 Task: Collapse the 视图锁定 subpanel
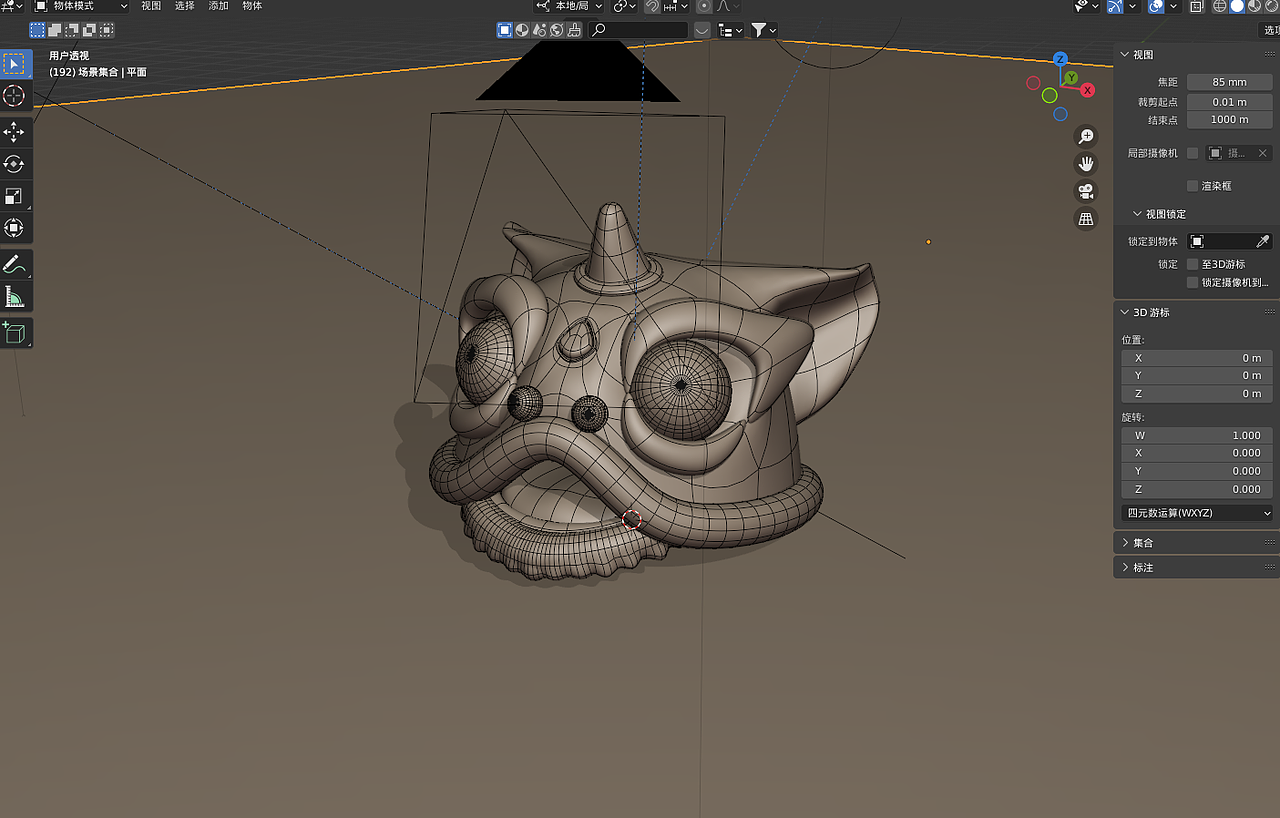[x=1138, y=214]
